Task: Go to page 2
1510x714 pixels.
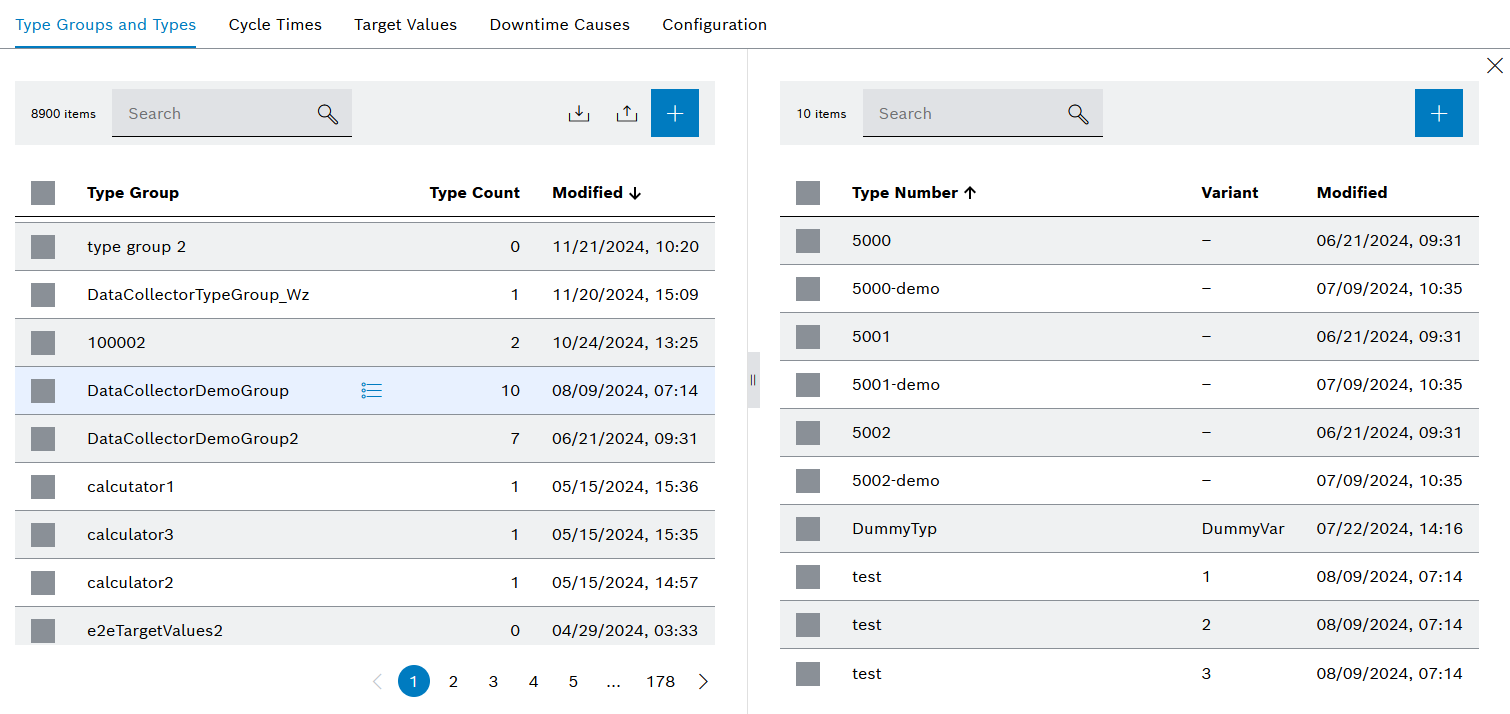Action: pyautogui.click(x=453, y=682)
